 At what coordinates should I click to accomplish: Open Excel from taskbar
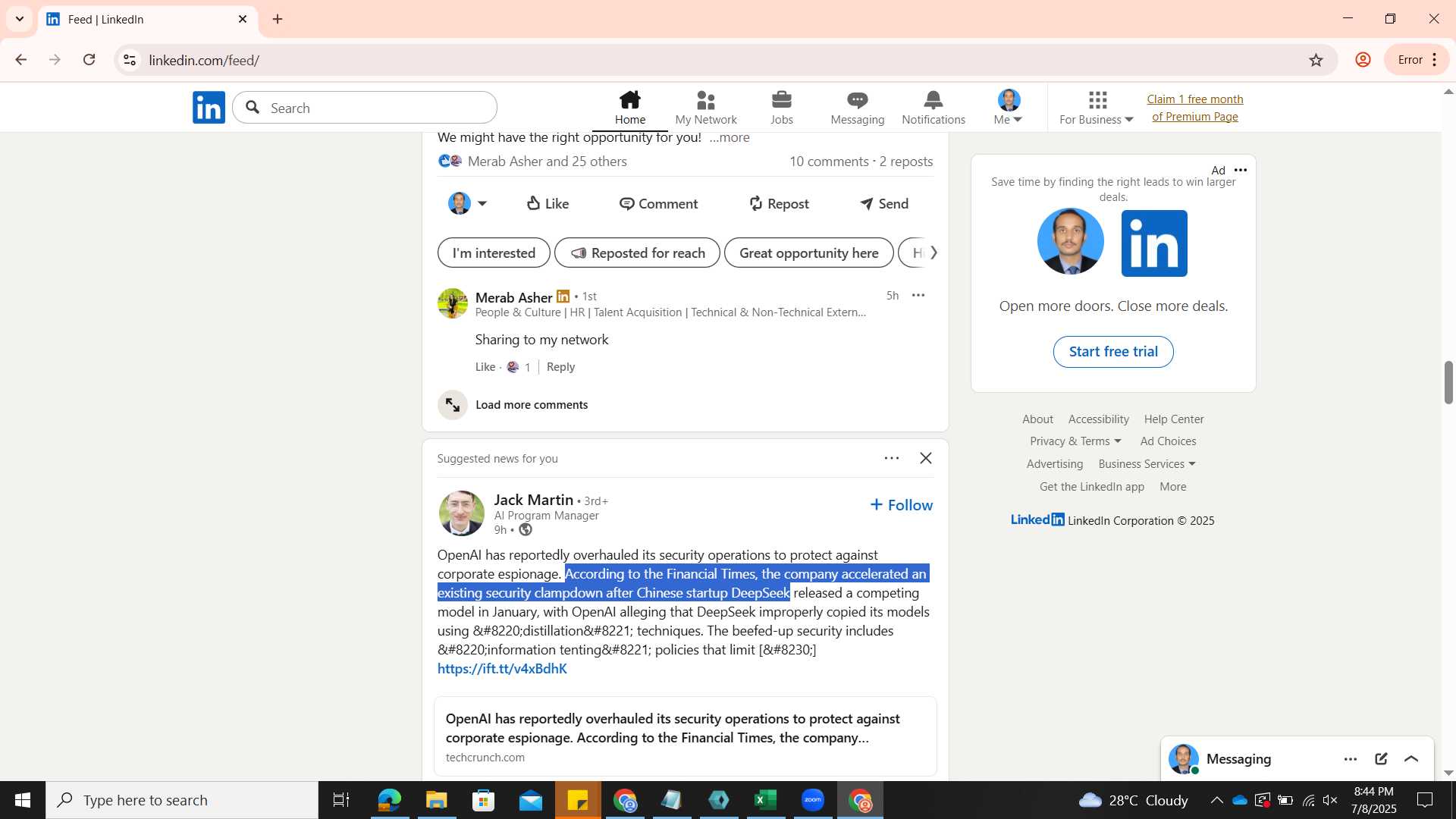[x=766, y=800]
